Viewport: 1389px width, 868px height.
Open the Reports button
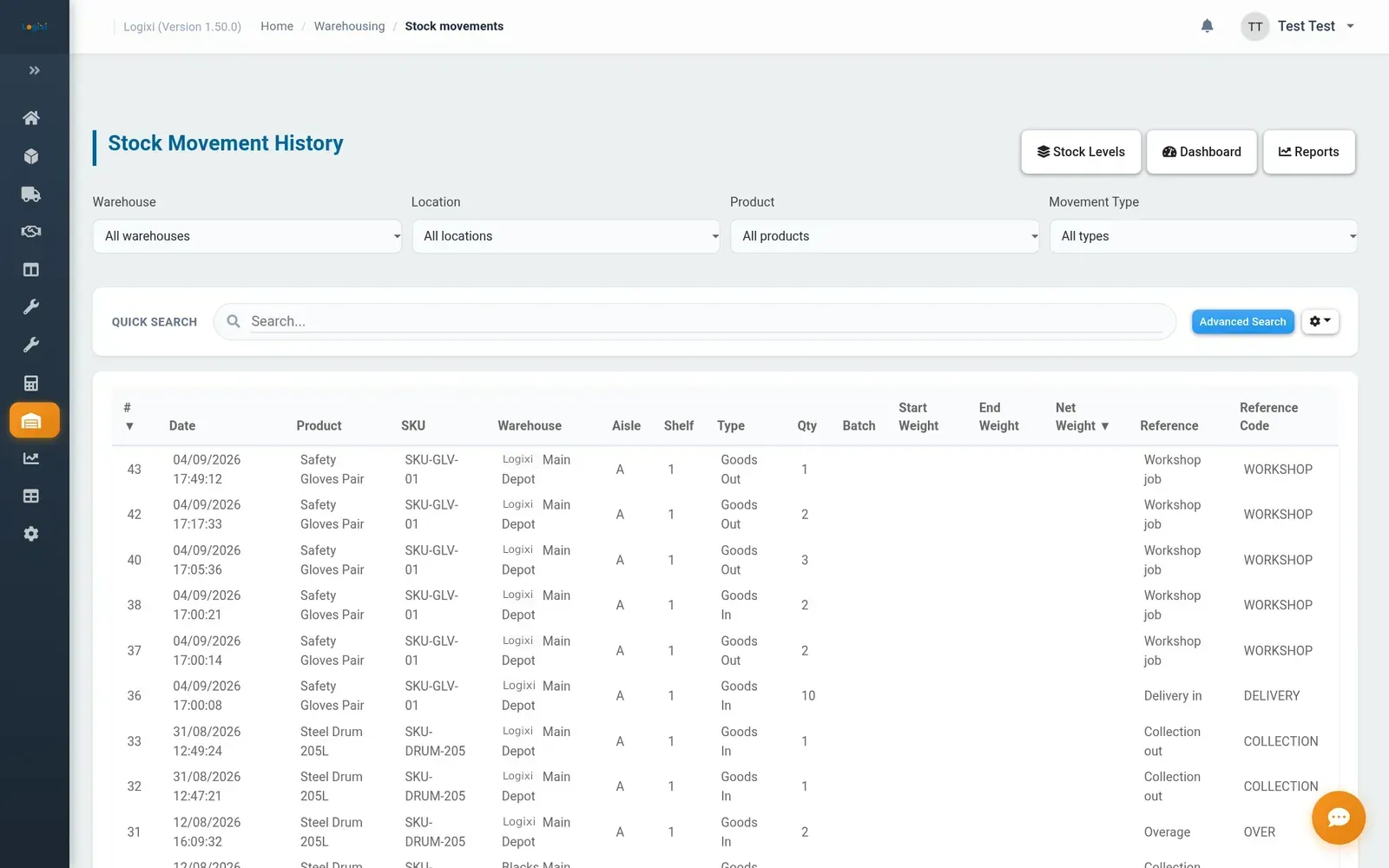click(1309, 152)
